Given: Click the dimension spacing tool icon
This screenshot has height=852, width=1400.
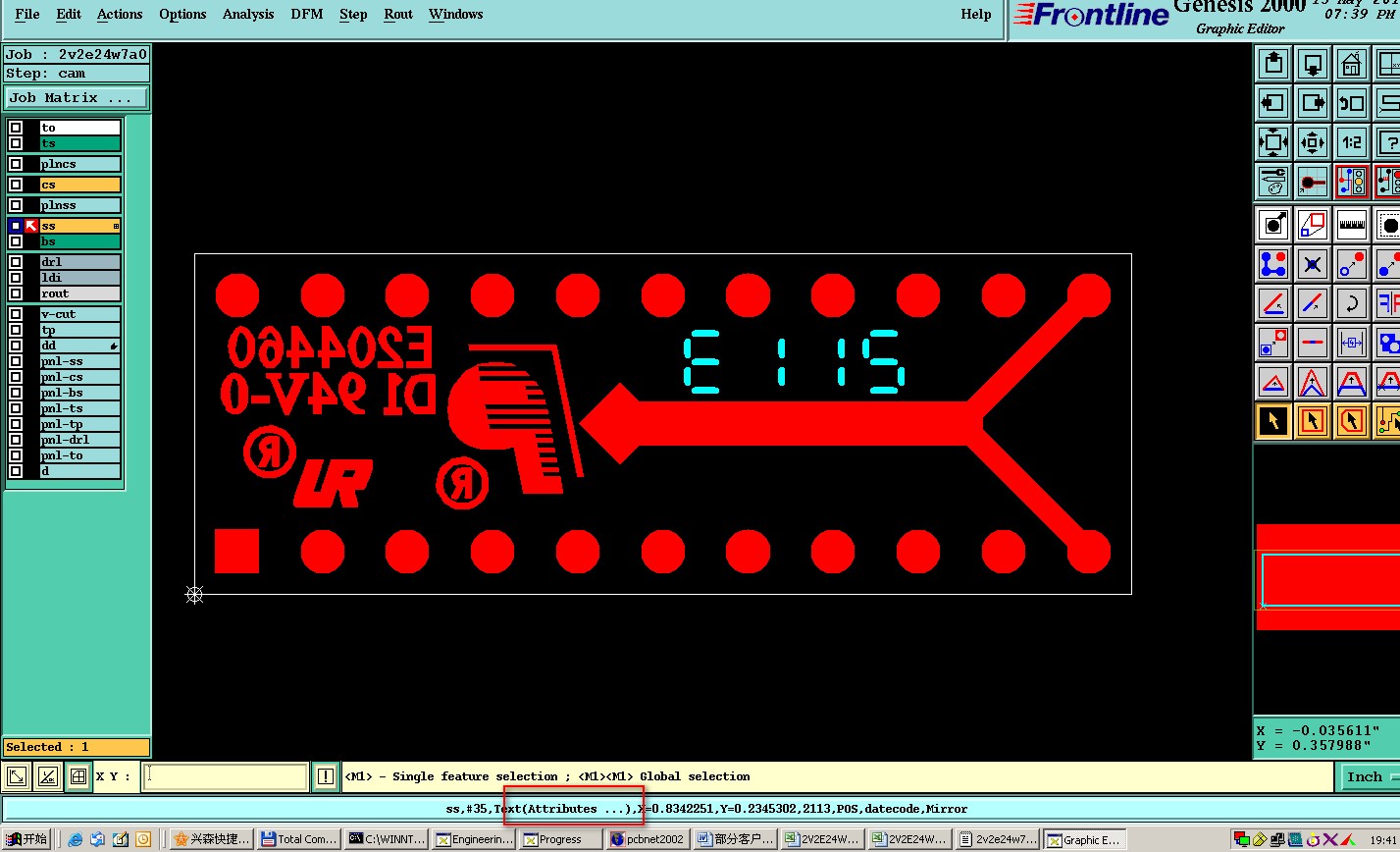Looking at the screenshot, I should pyautogui.click(x=1352, y=343).
